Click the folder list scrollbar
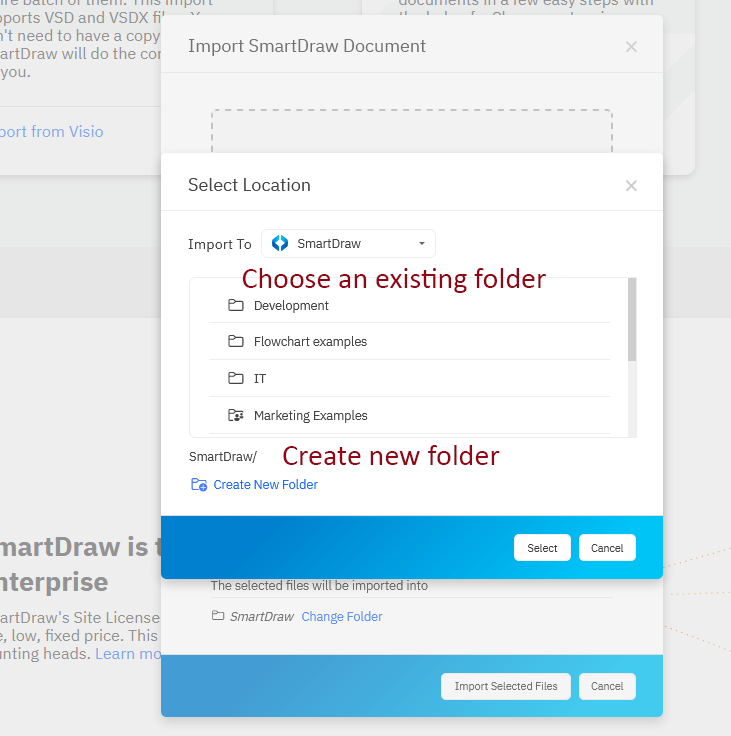 coord(632,320)
